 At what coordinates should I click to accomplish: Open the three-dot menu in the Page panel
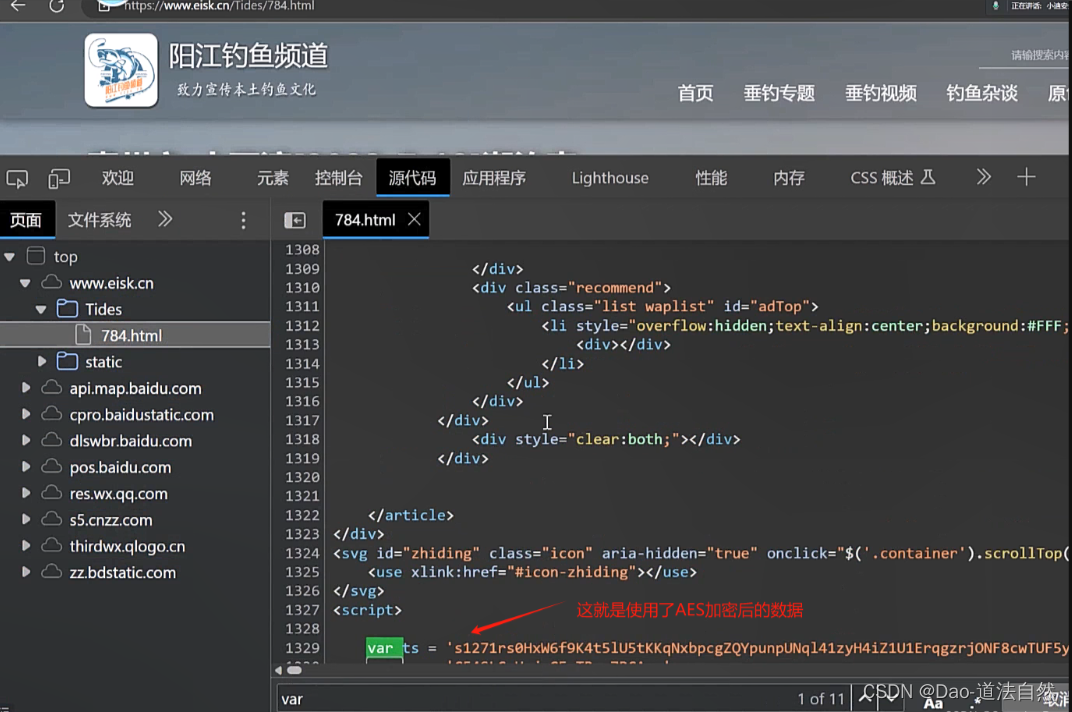243,219
